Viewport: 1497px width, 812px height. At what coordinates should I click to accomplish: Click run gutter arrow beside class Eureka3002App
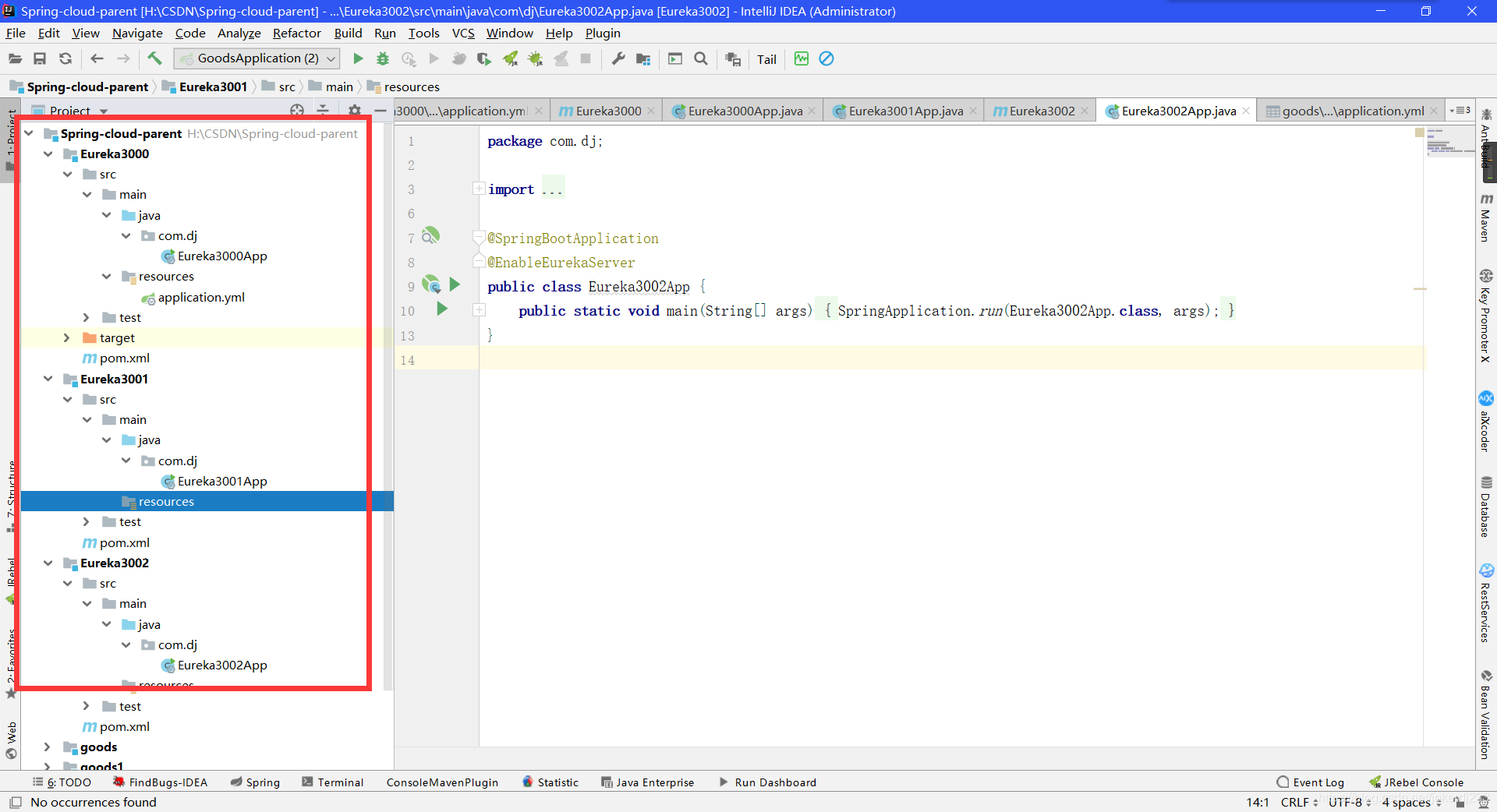click(x=455, y=285)
